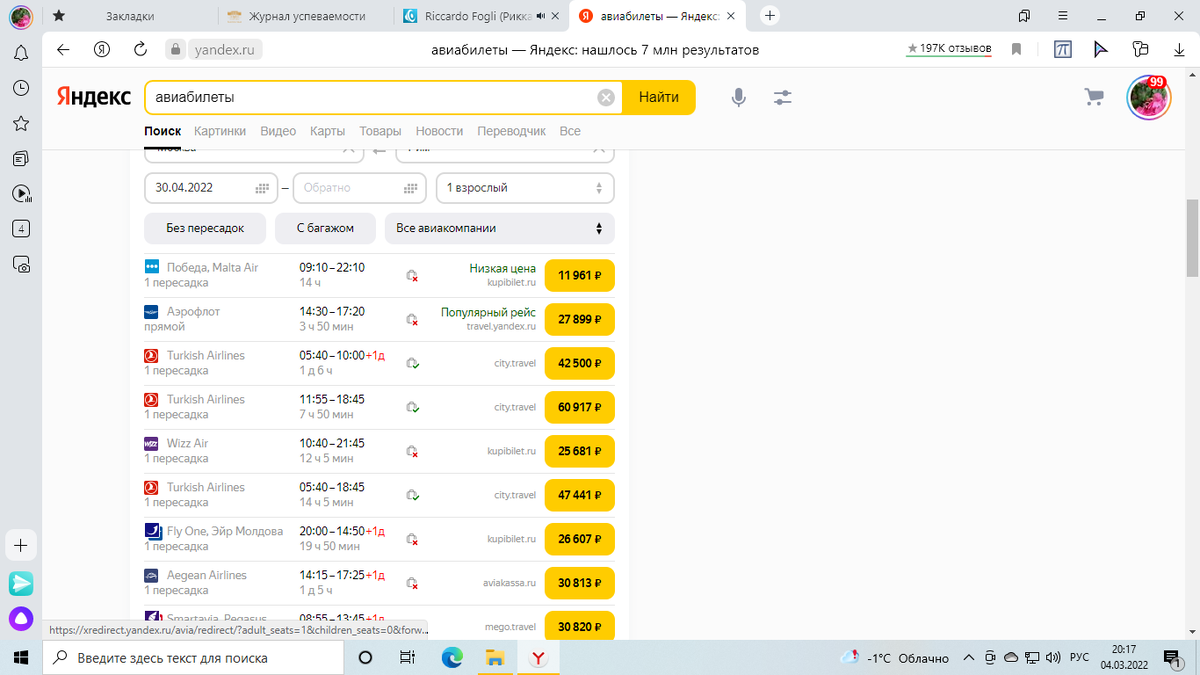Image resolution: width=1200 pixels, height=675 pixels.
Task: Open the Yandex logo homepage link
Action: (93, 97)
